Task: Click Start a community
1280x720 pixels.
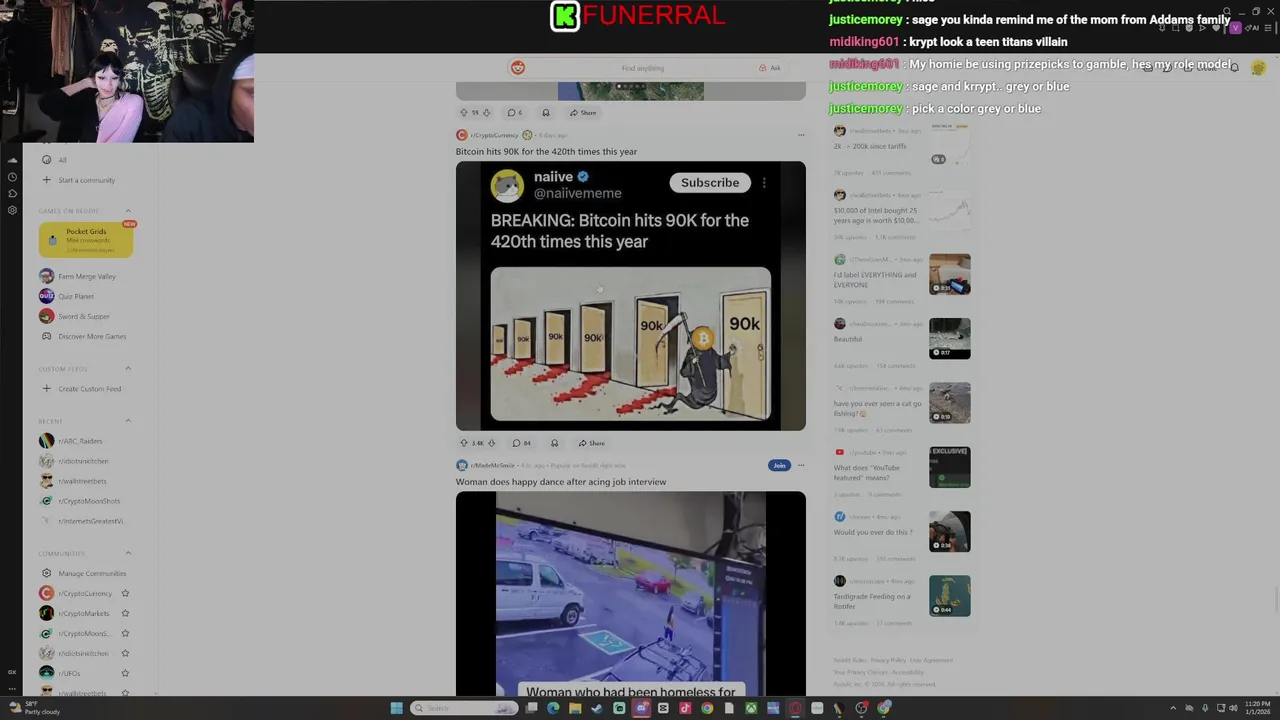Action: tap(84, 180)
